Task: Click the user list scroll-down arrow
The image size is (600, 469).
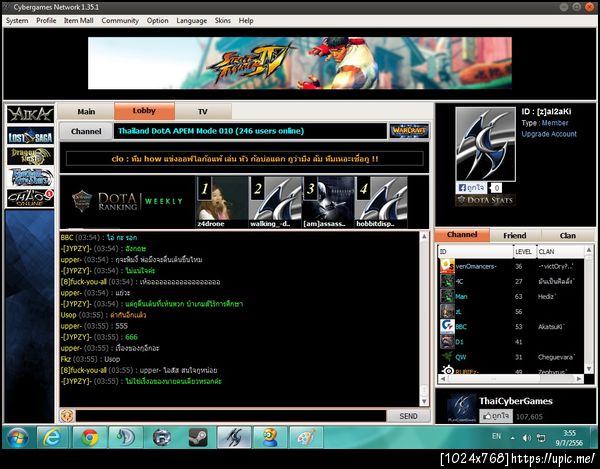Action: (589, 369)
